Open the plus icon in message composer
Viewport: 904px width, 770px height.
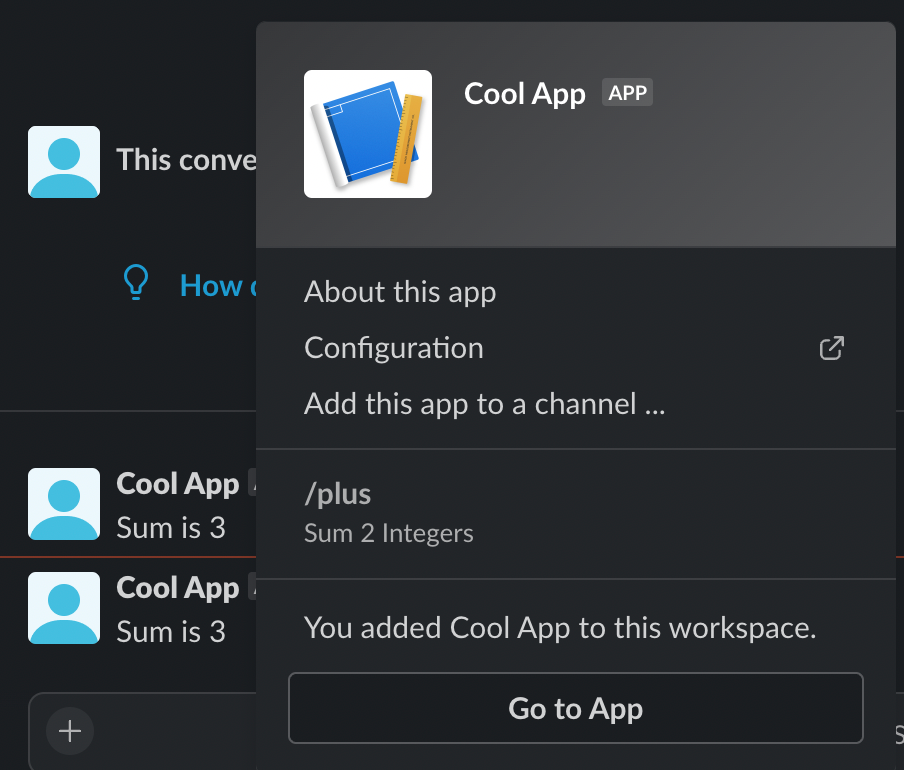click(69, 731)
